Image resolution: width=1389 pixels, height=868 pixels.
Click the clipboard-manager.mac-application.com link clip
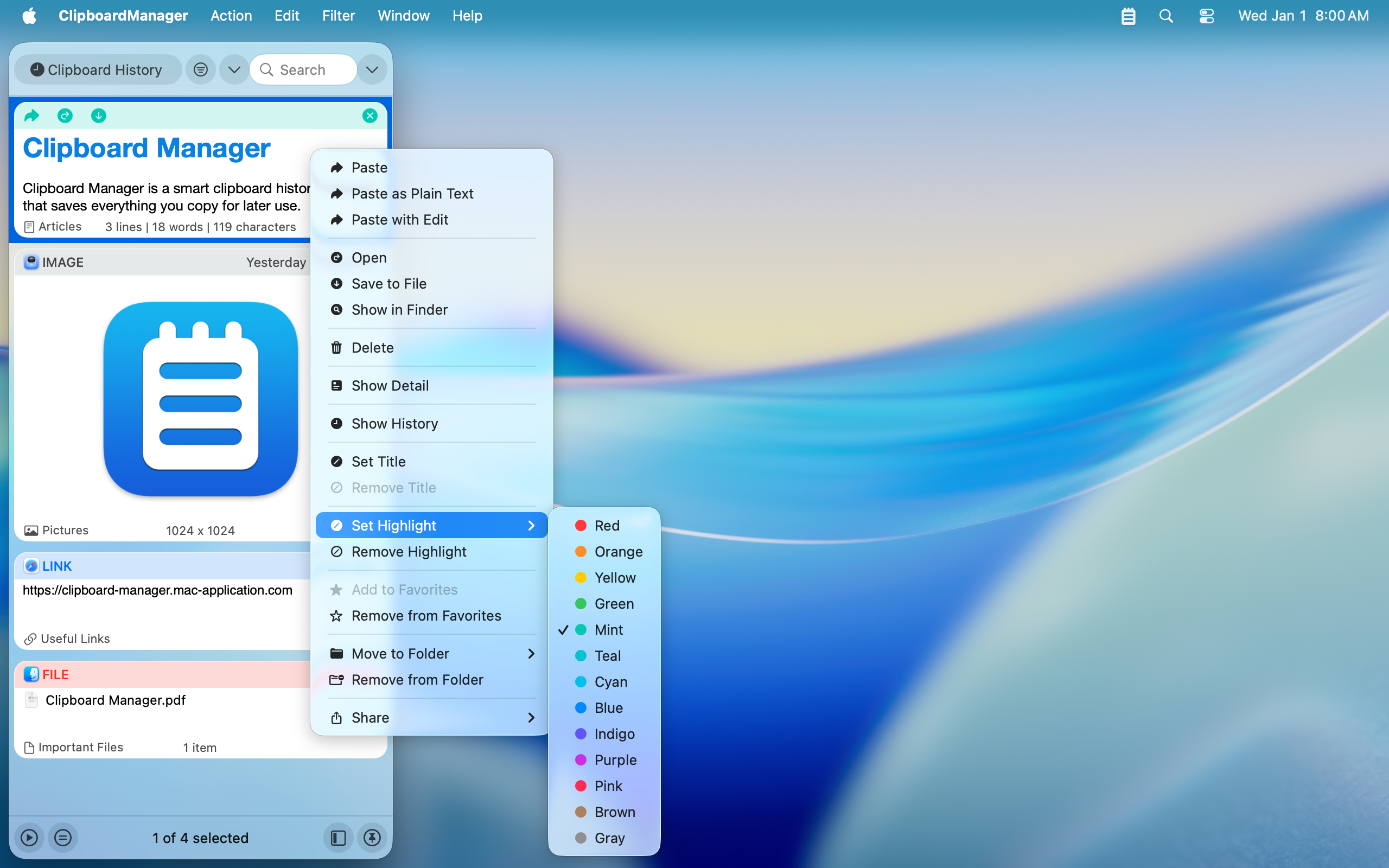(x=158, y=590)
